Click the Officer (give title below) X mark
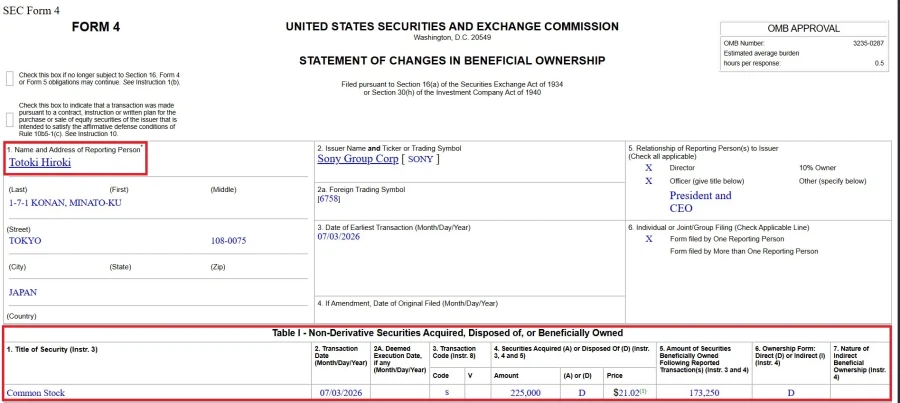Screen dimensions: 900x403 (649, 181)
